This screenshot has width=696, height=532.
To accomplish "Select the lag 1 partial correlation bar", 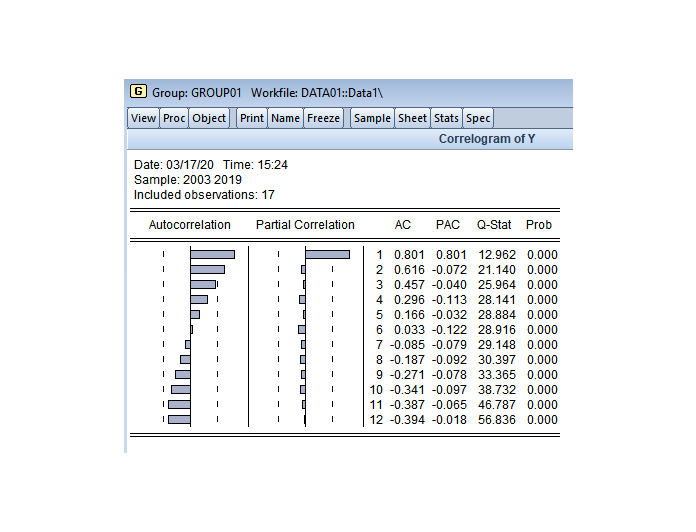I will click(328, 254).
